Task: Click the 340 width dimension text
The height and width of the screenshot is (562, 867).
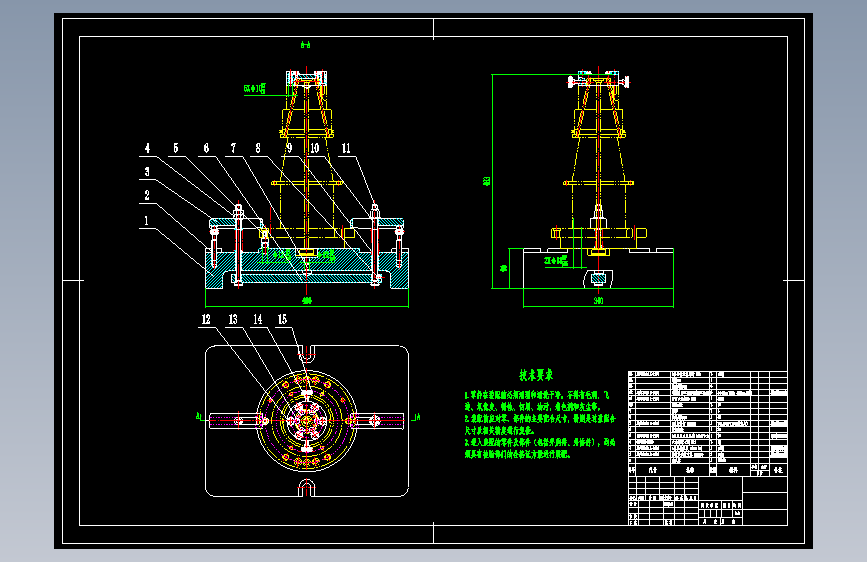Action: [598, 301]
